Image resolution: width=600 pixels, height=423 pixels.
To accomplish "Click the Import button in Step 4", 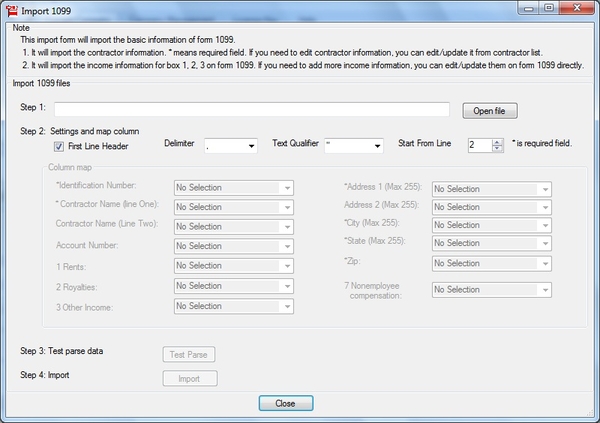I will [189, 378].
